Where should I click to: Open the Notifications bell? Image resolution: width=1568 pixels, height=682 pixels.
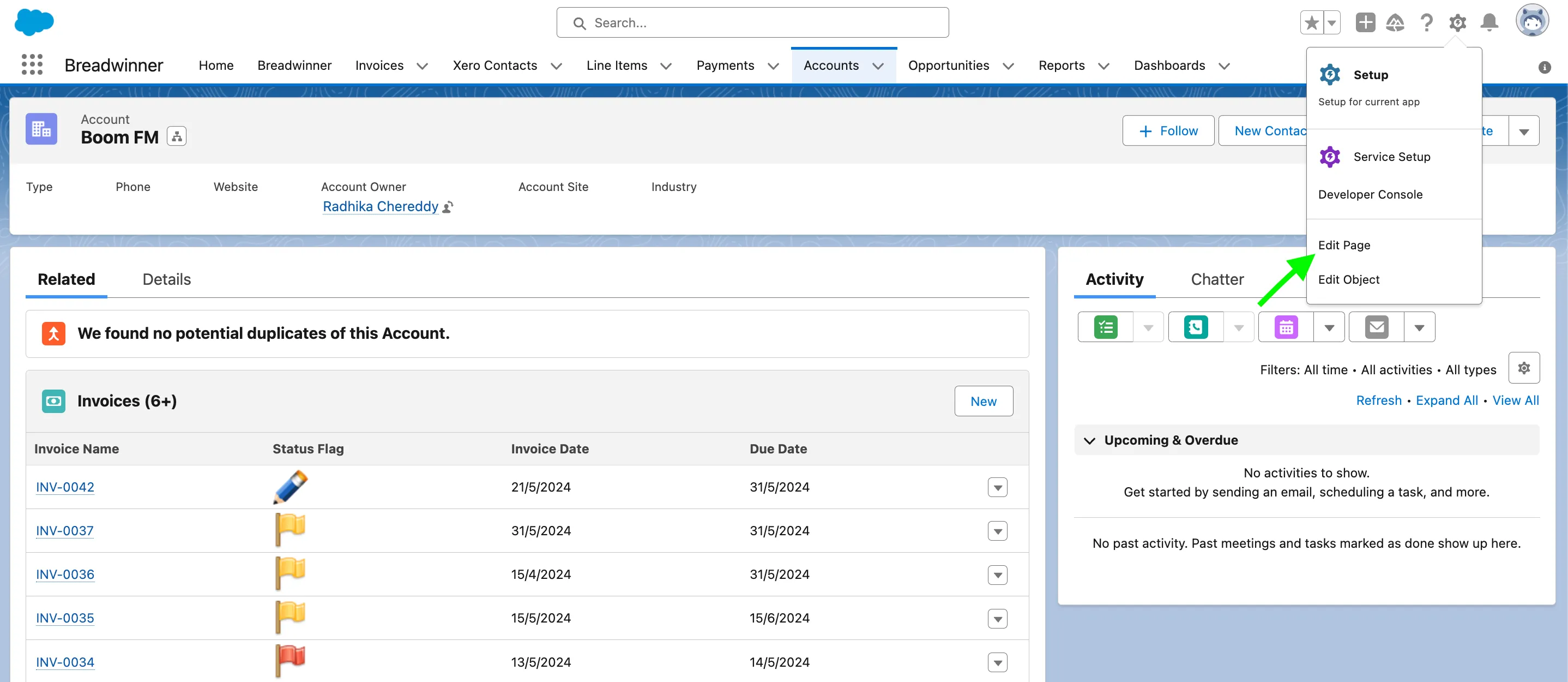(x=1489, y=22)
